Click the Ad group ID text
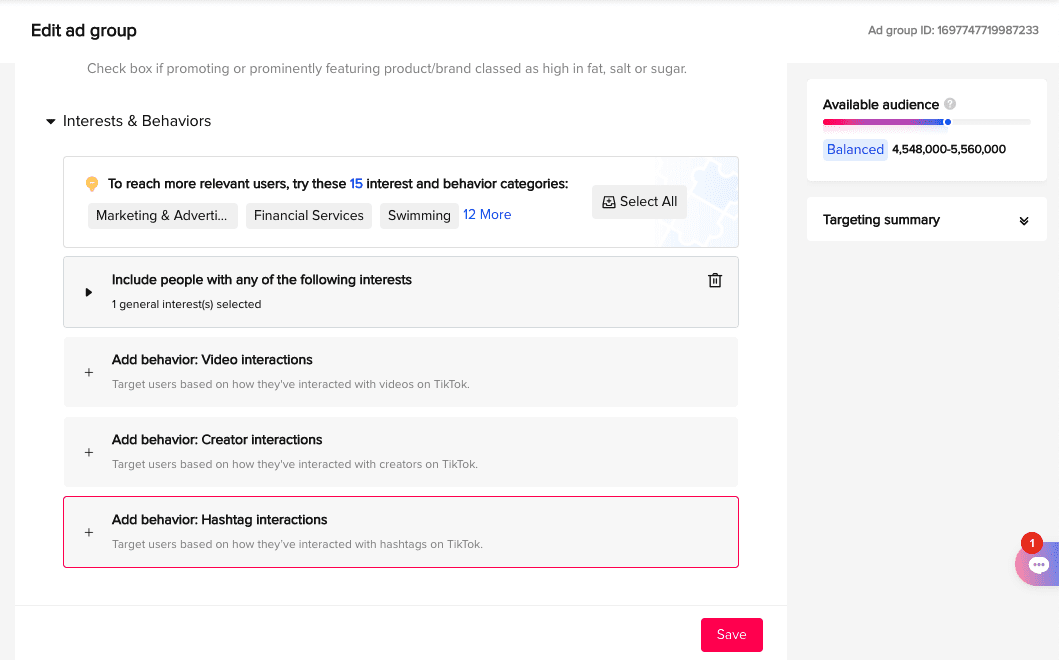The image size is (1059, 660). point(953,30)
